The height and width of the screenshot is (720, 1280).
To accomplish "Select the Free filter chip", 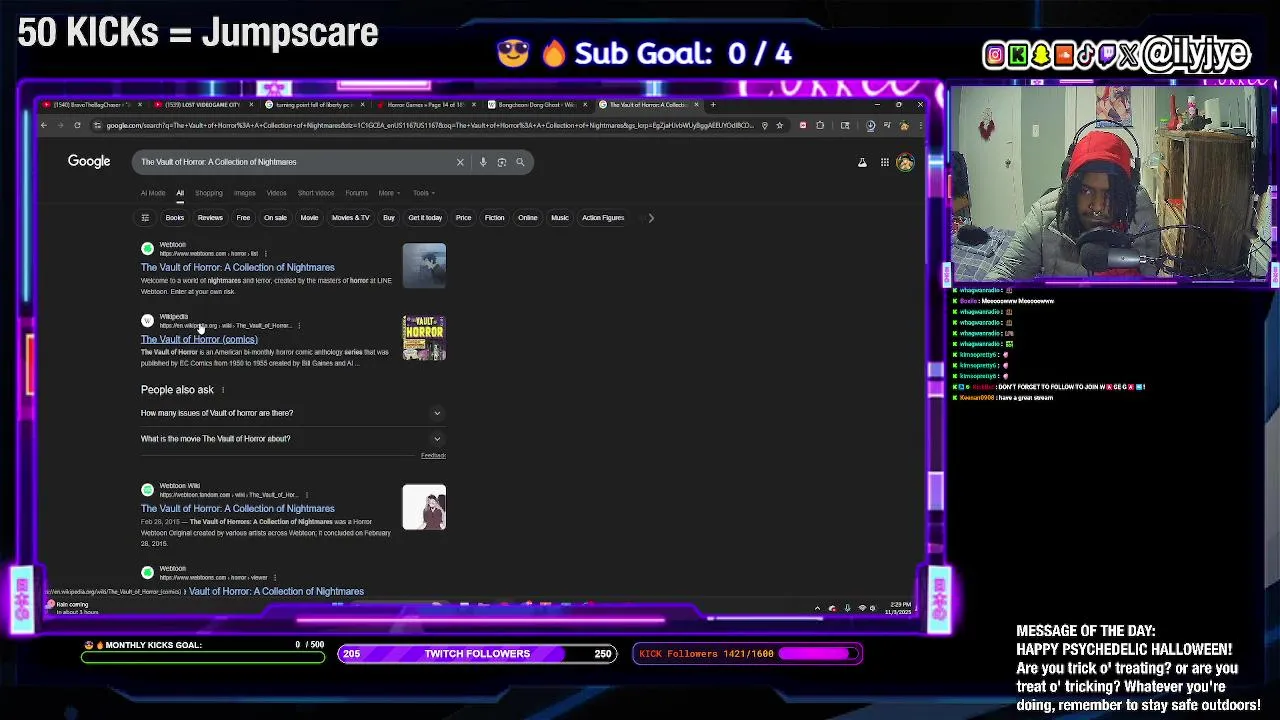I will tap(243, 217).
